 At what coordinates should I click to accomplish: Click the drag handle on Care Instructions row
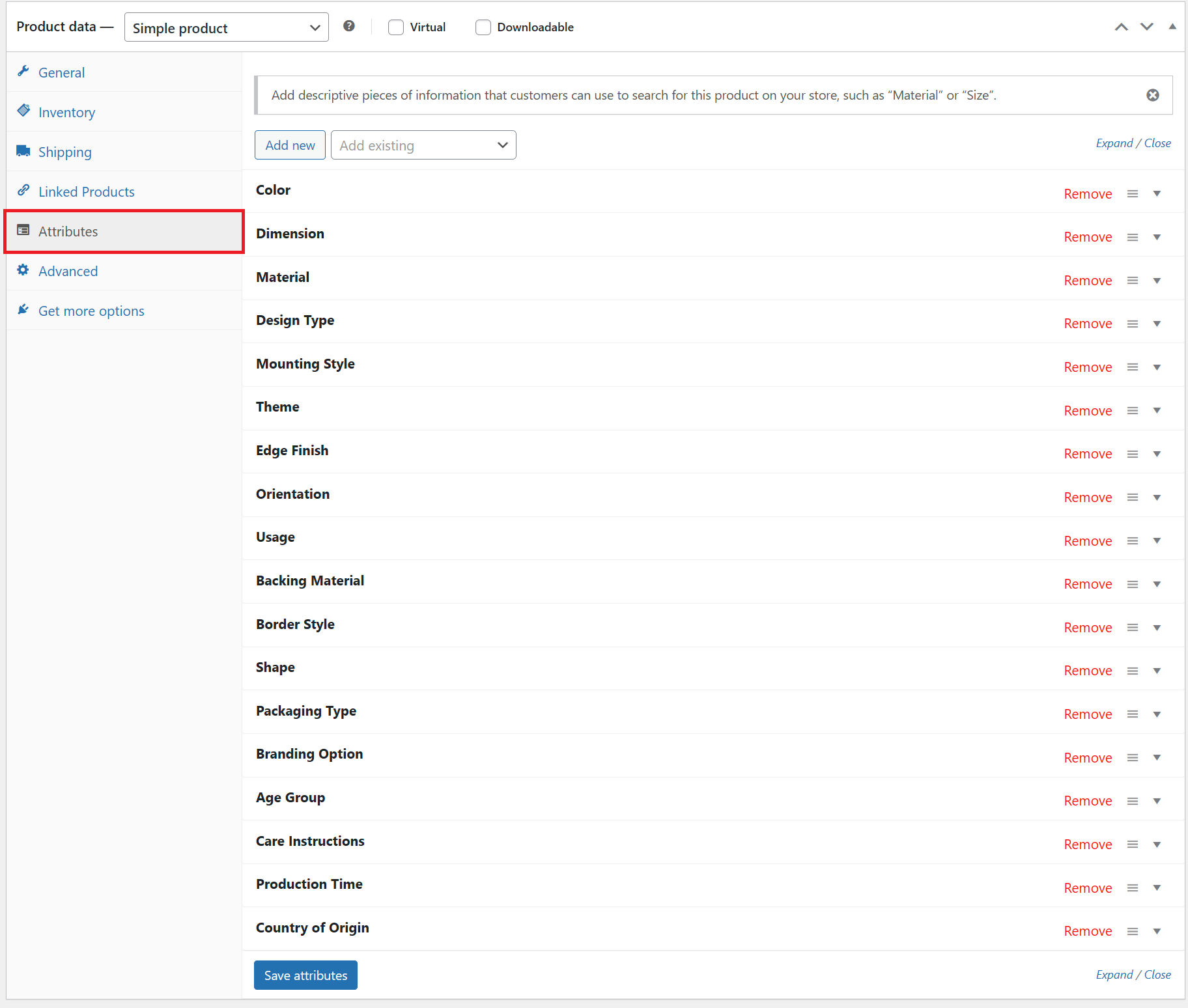click(x=1133, y=845)
